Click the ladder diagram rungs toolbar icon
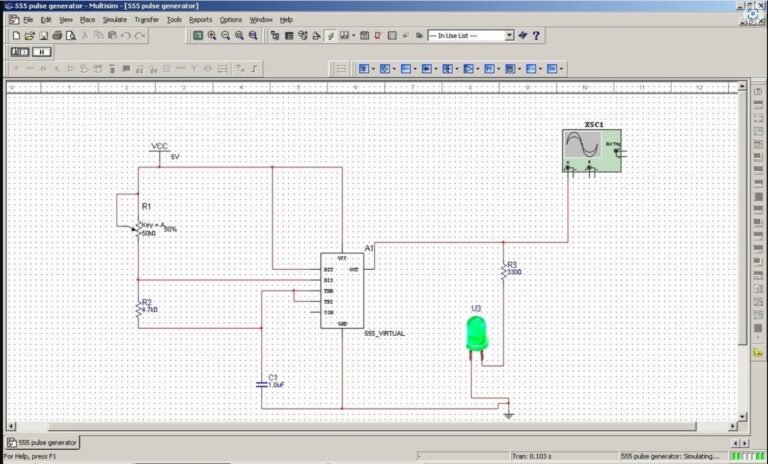768x464 pixels. (341, 69)
